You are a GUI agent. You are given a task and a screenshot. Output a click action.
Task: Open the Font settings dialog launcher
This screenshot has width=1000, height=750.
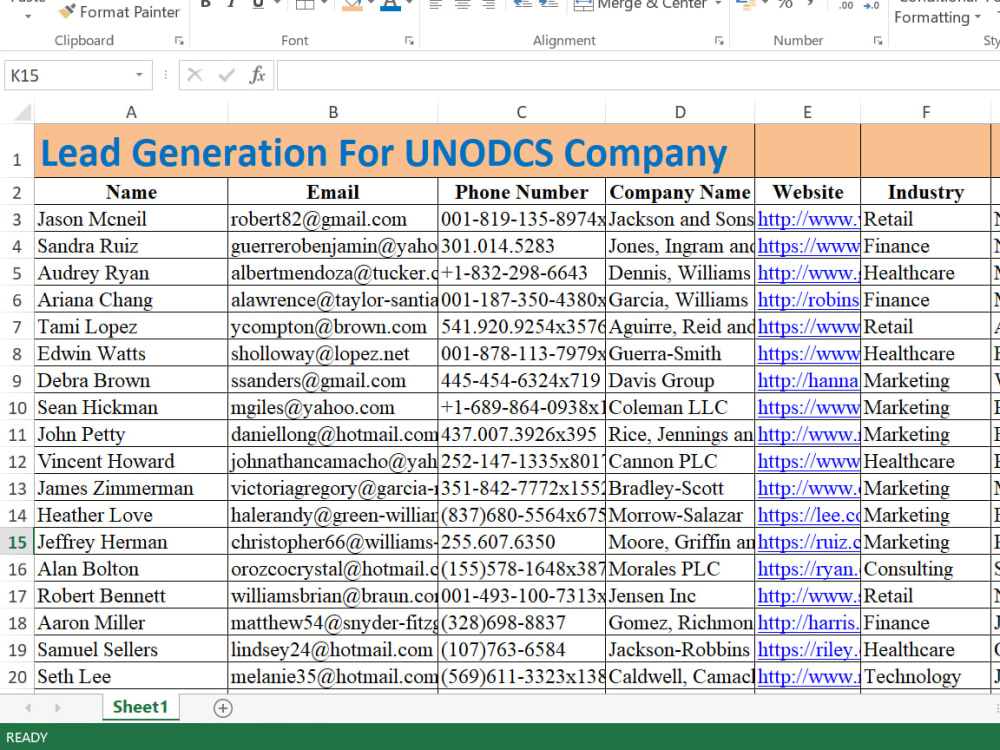click(x=409, y=41)
